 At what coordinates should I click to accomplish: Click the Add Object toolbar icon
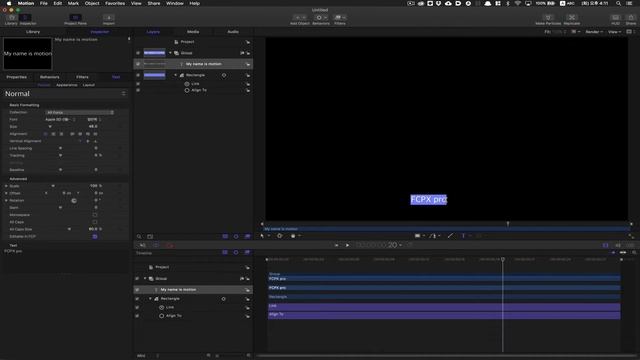[x=300, y=19]
